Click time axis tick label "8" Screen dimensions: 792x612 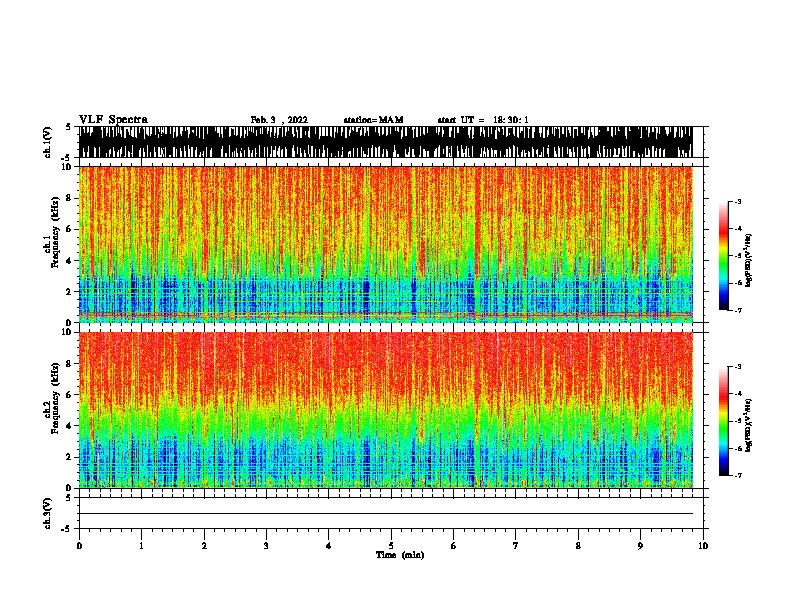pos(578,546)
